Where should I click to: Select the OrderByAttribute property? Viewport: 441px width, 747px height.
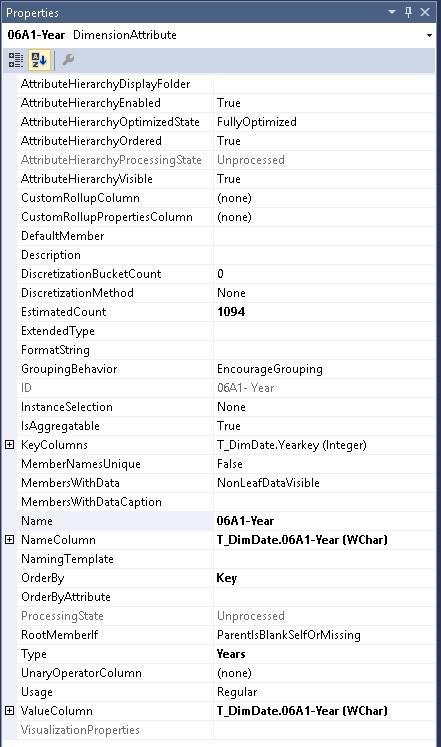66,597
